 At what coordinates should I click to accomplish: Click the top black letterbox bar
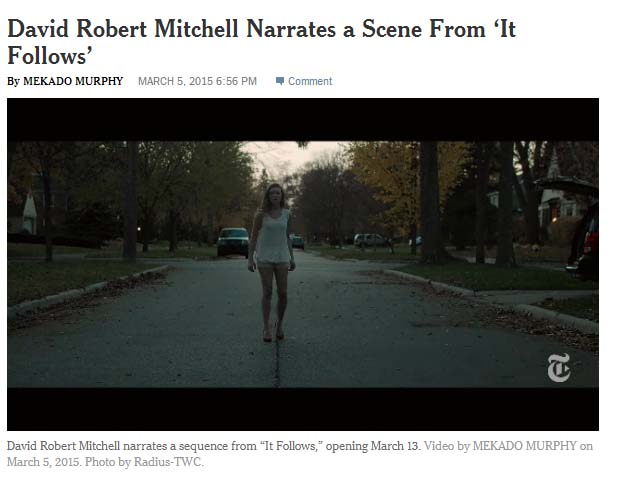click(303, 120)
